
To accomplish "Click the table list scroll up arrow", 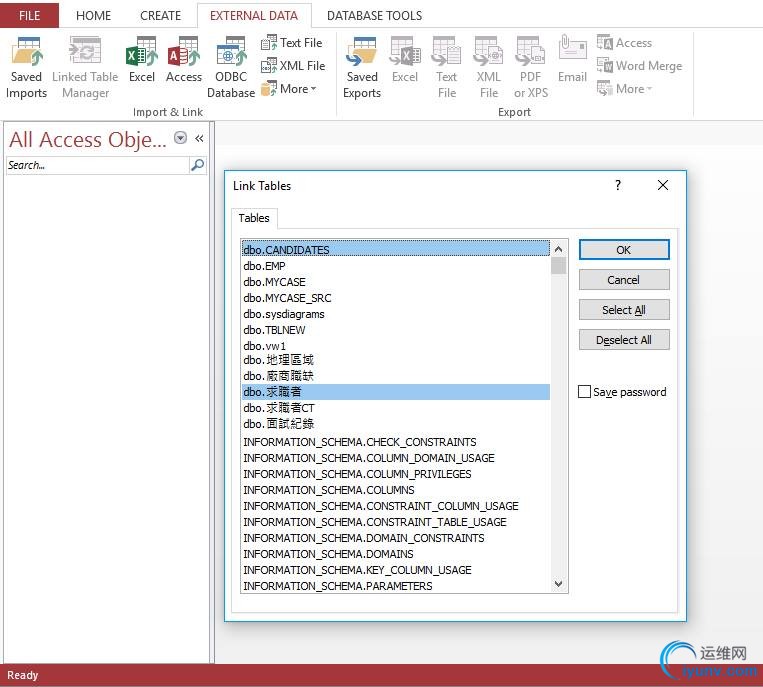I will pyautogui.click(x=559, y=249).
